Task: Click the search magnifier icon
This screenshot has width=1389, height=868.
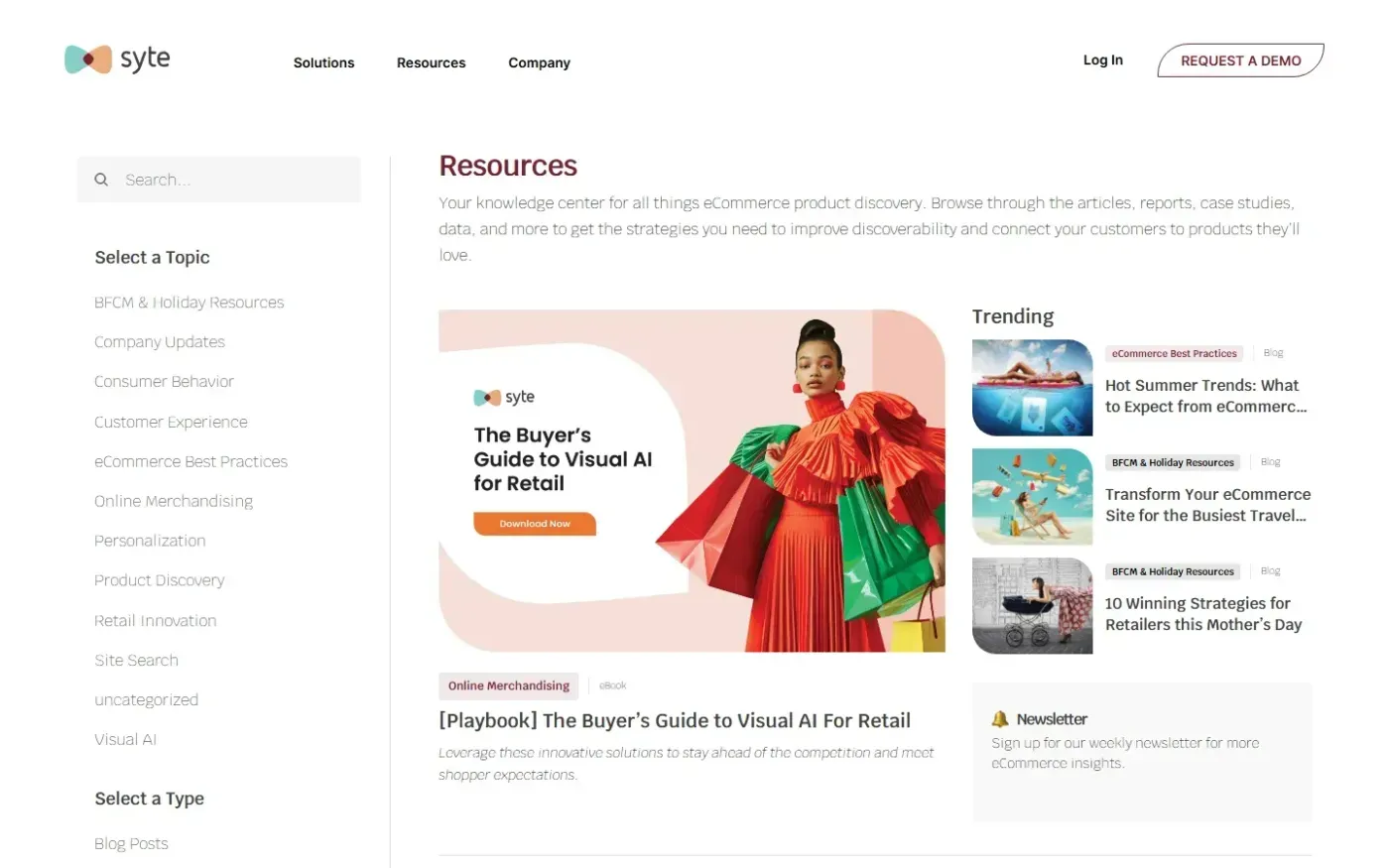Action: click(x=101, y=180)
